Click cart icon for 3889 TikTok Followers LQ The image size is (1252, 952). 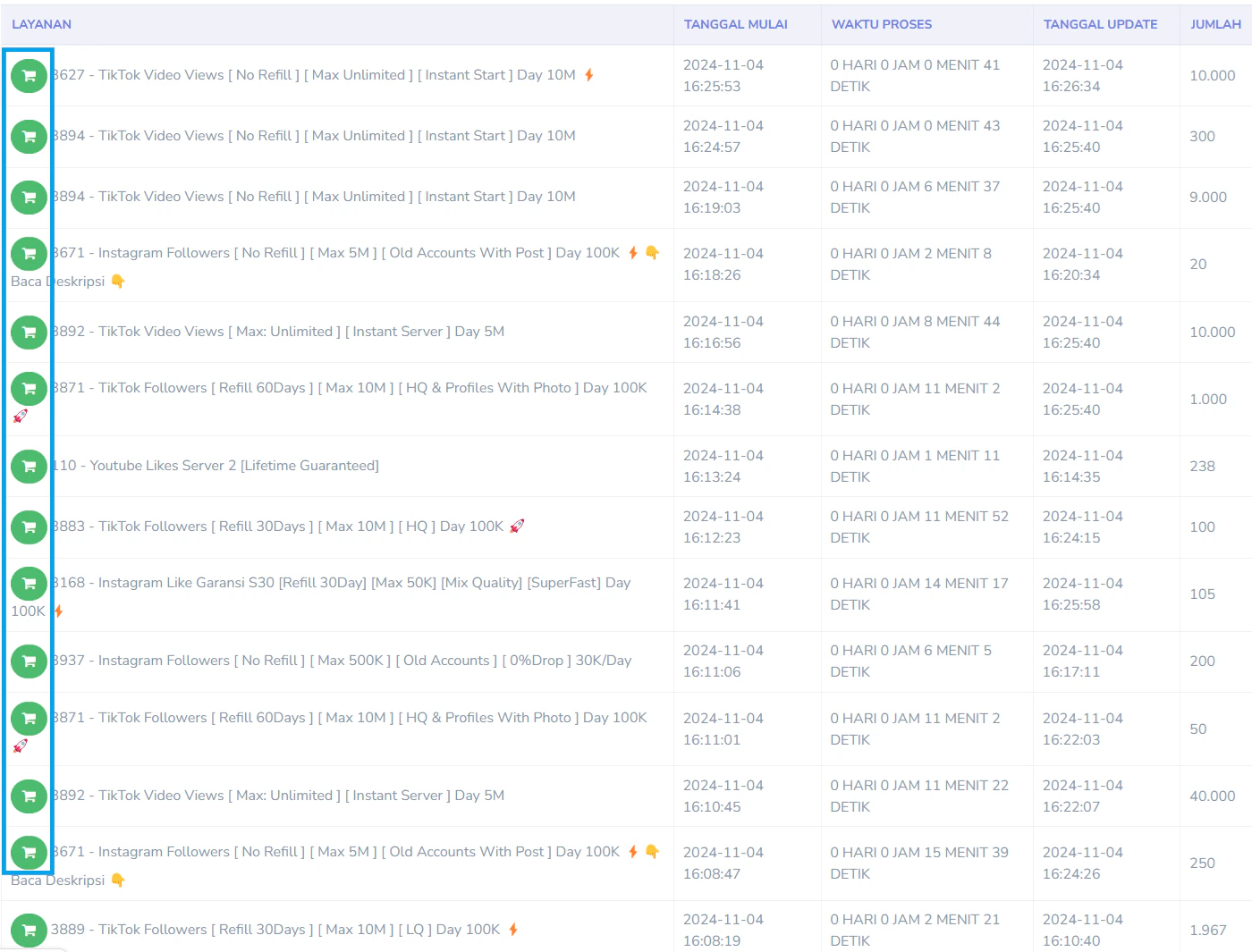pos(29,931)
